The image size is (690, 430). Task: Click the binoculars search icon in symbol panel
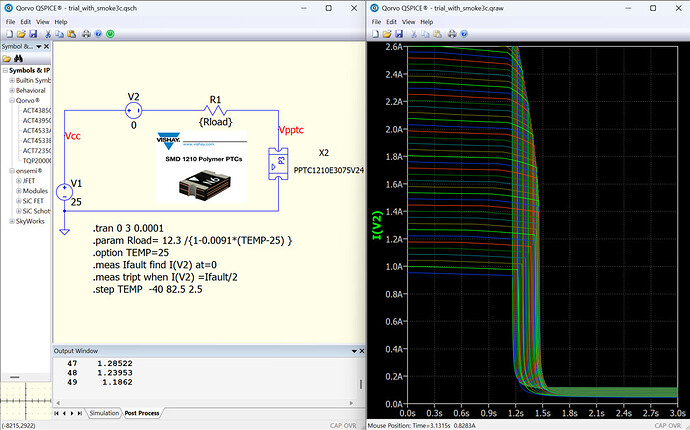pyautogui.click(x=18, y=59)
